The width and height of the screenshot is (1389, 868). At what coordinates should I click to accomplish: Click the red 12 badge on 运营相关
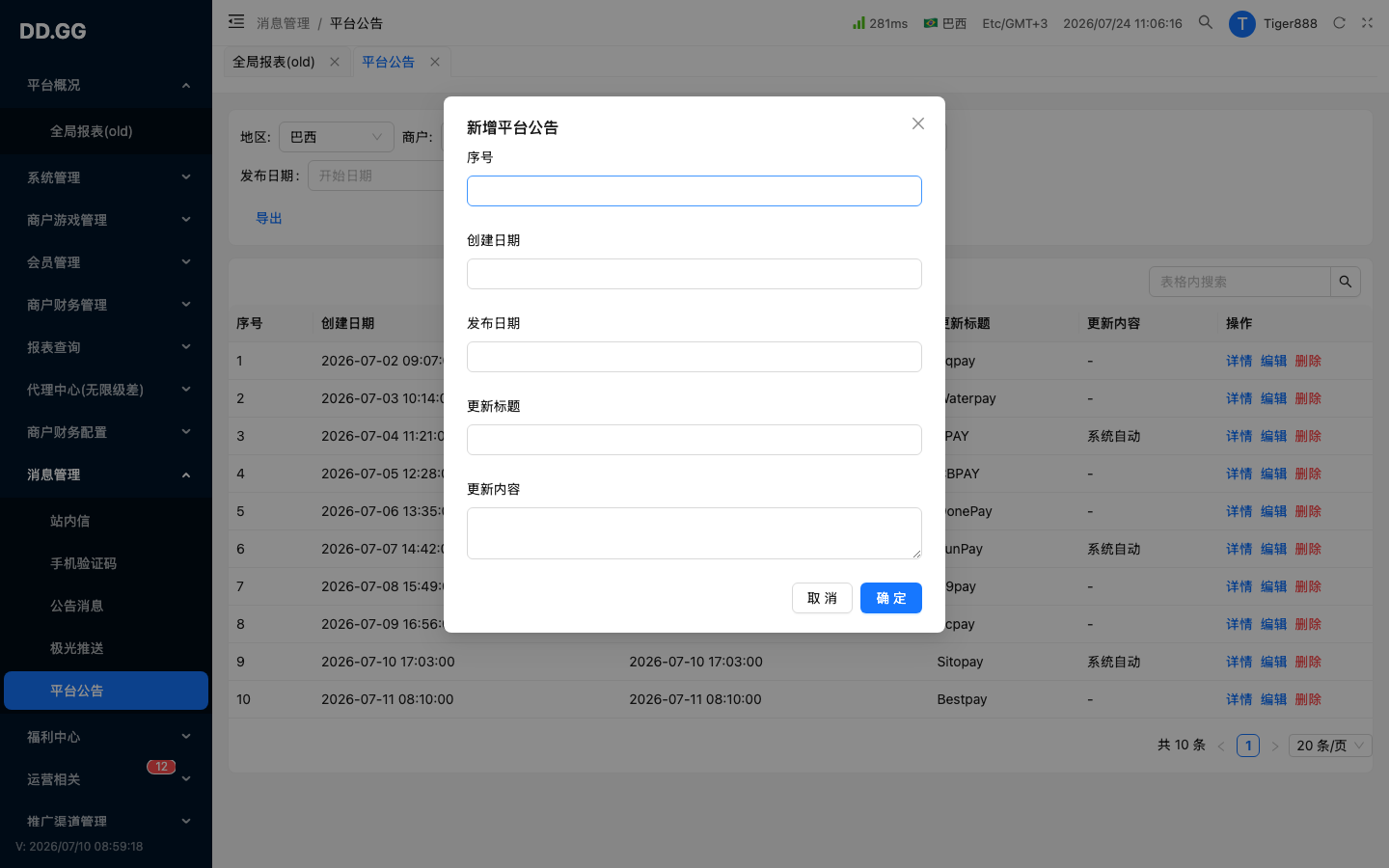click(161, 767)
